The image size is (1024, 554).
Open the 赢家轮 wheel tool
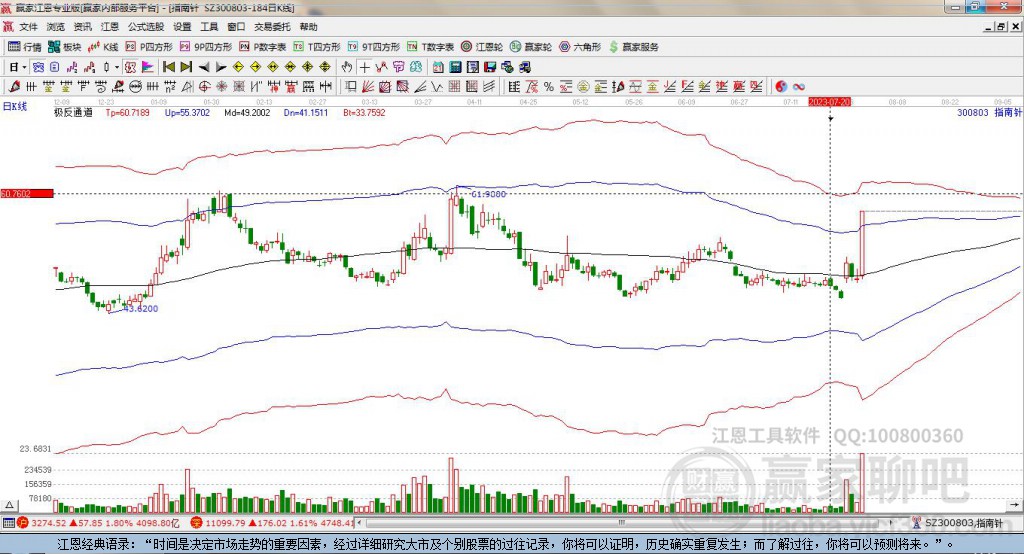[x=531, y=47]
